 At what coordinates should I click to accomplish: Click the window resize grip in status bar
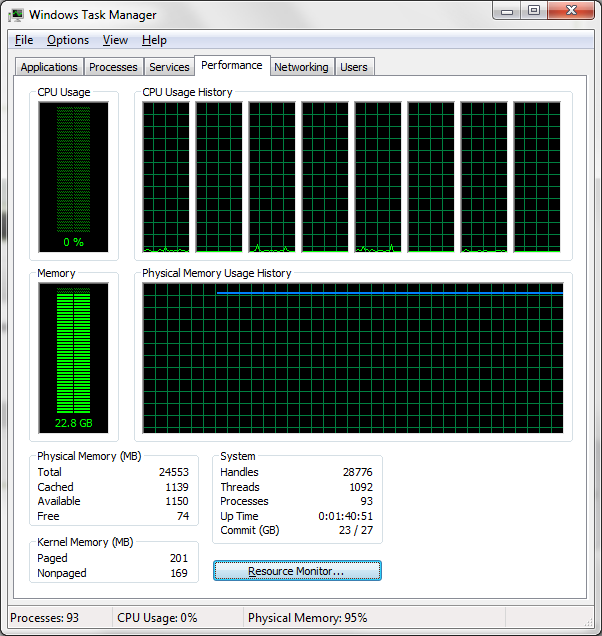[588, 621]
